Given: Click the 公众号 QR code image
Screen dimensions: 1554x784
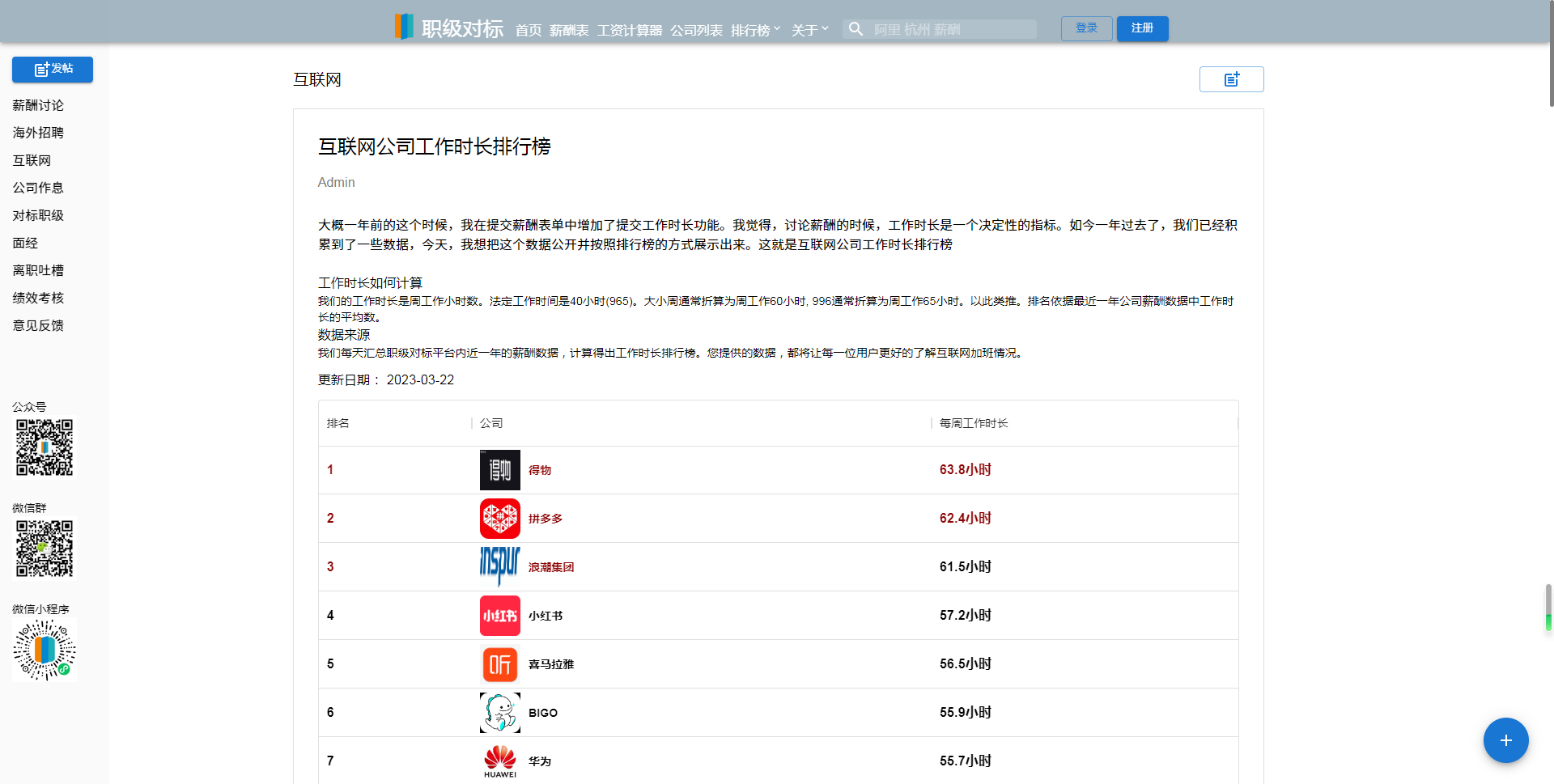Looking at the screenshot, I should (x=45, y=447).
